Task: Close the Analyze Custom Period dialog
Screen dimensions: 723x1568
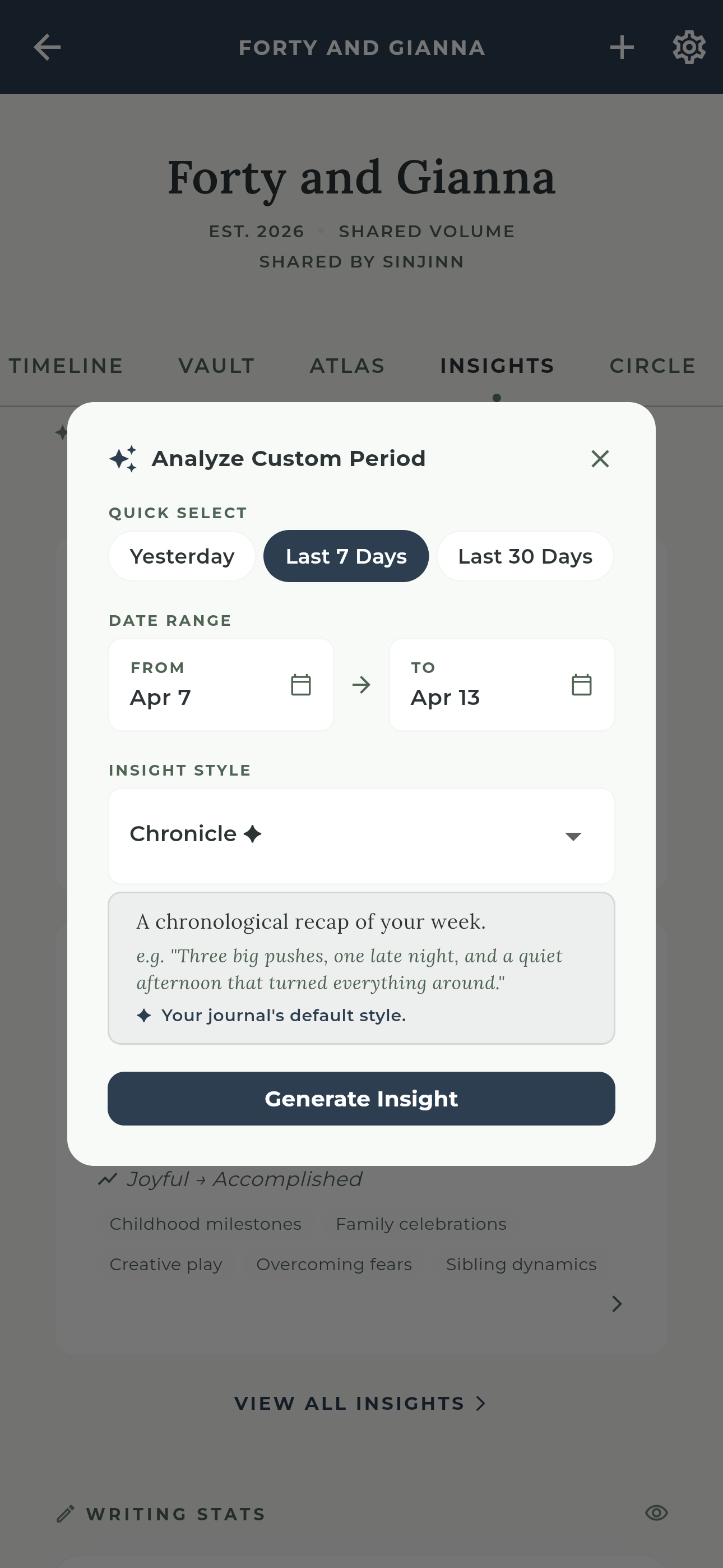Action: point(600,458)
